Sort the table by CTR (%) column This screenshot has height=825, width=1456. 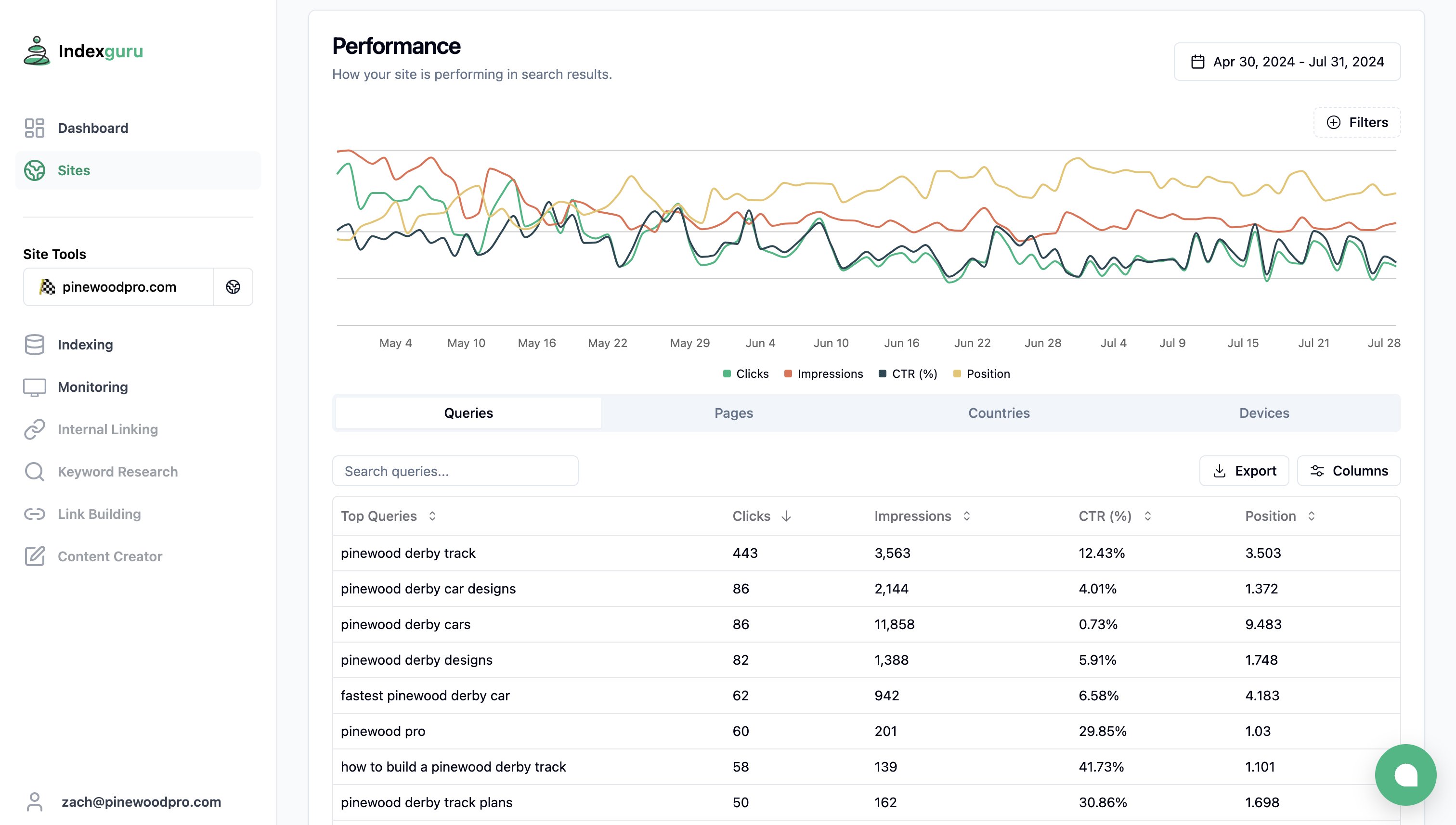click(x=1115, y=516)
